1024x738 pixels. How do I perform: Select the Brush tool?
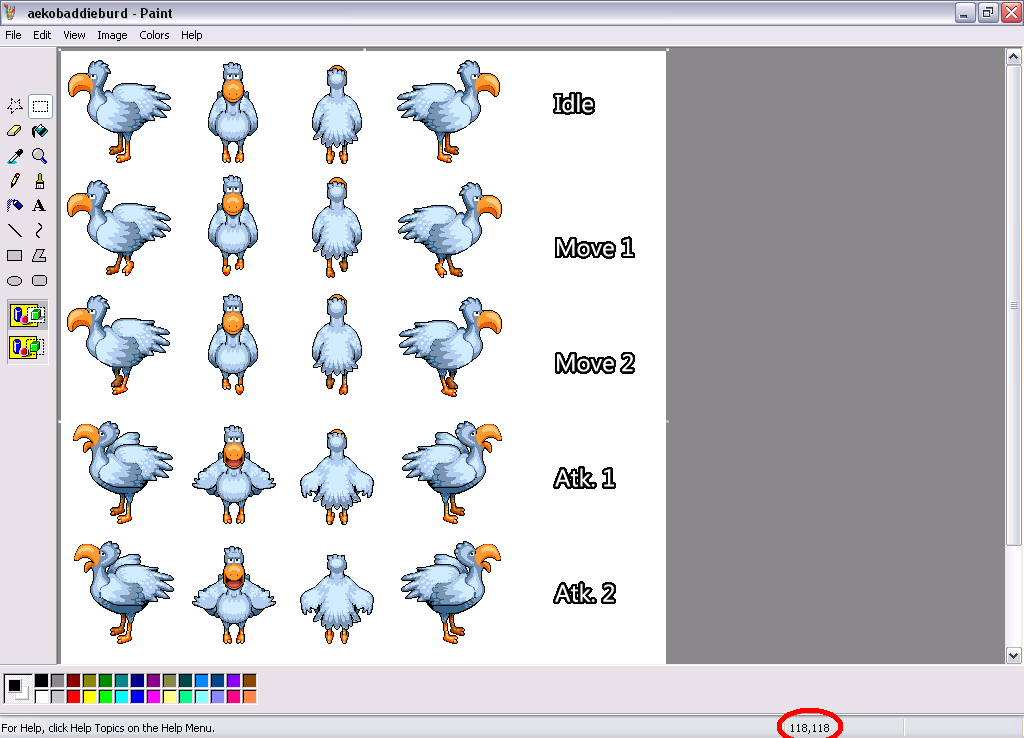coord(39,180)
